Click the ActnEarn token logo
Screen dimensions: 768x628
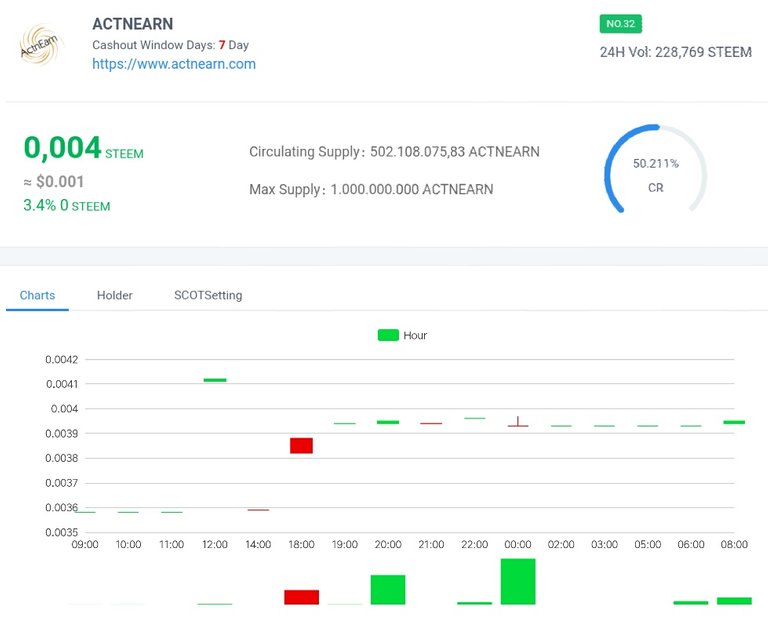click(41, 44)
